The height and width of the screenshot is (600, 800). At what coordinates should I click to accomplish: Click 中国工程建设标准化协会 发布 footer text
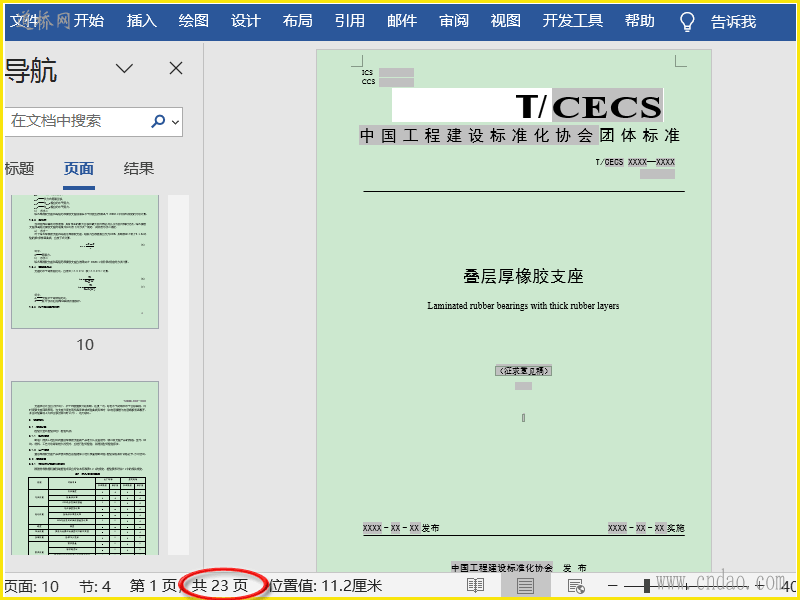(519, 567)
